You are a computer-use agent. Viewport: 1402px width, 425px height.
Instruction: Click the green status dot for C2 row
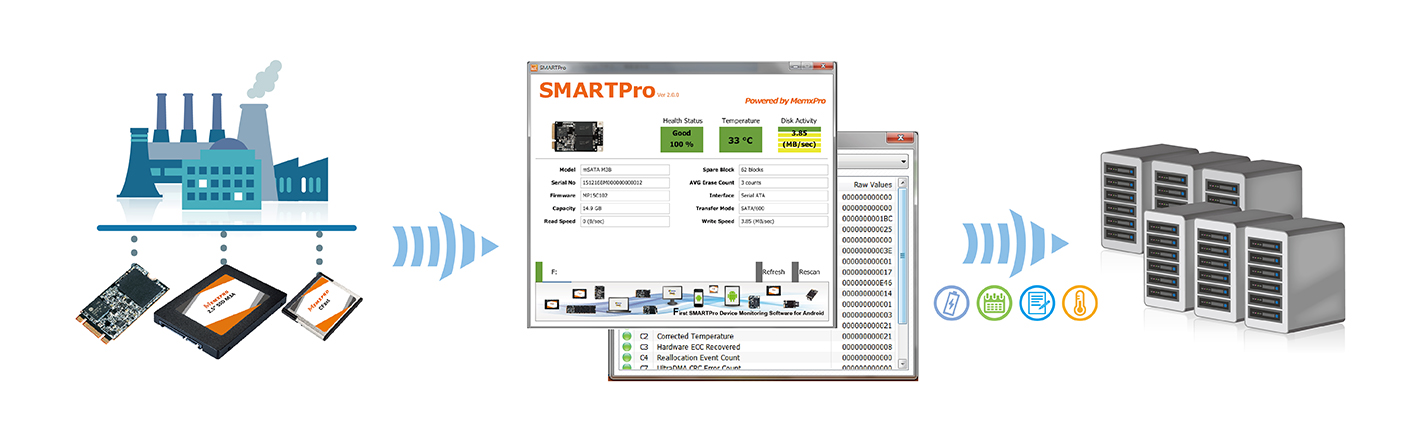coord(627,337)
